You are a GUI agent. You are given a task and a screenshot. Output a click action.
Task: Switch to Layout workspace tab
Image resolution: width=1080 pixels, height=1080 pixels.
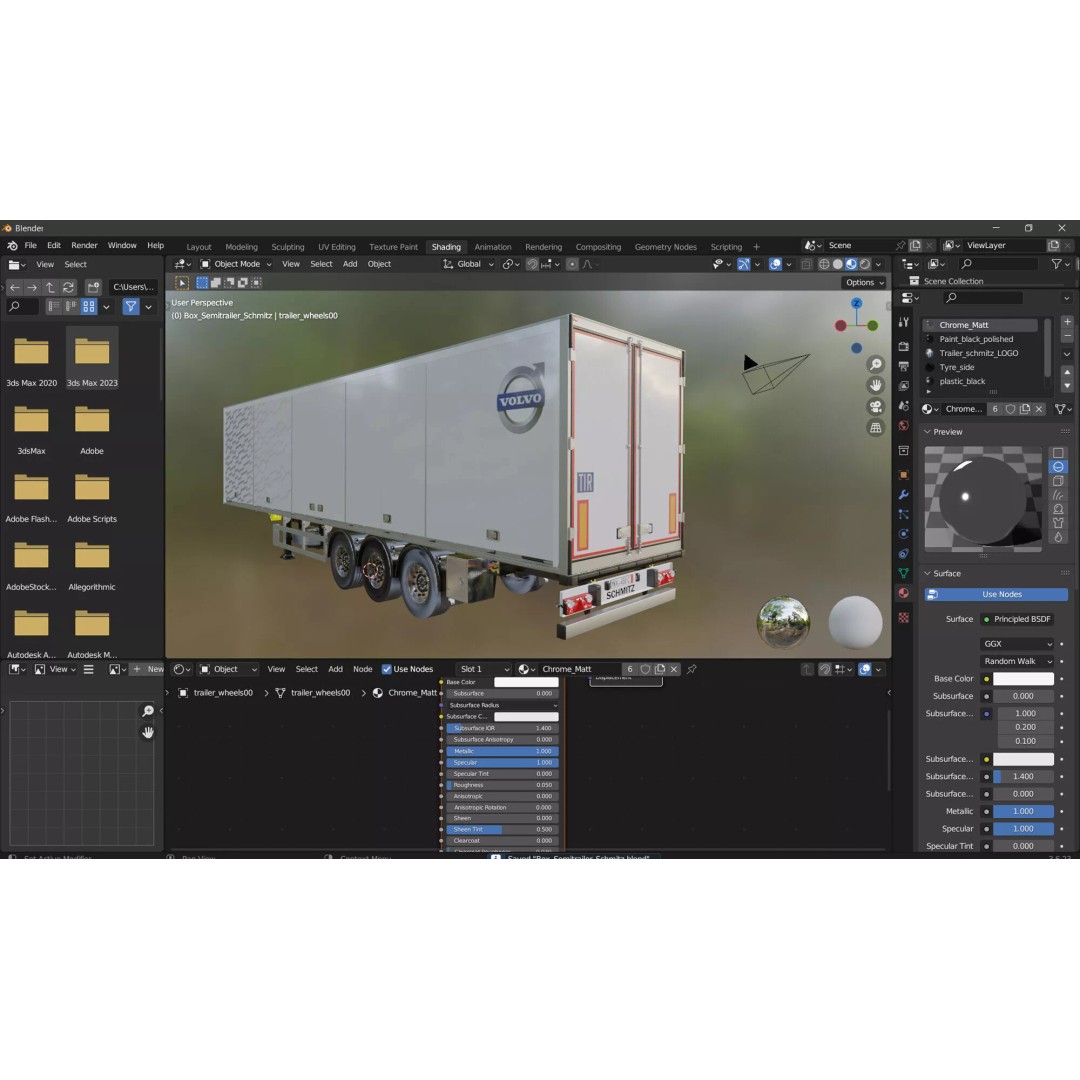[x=199, y=247]
